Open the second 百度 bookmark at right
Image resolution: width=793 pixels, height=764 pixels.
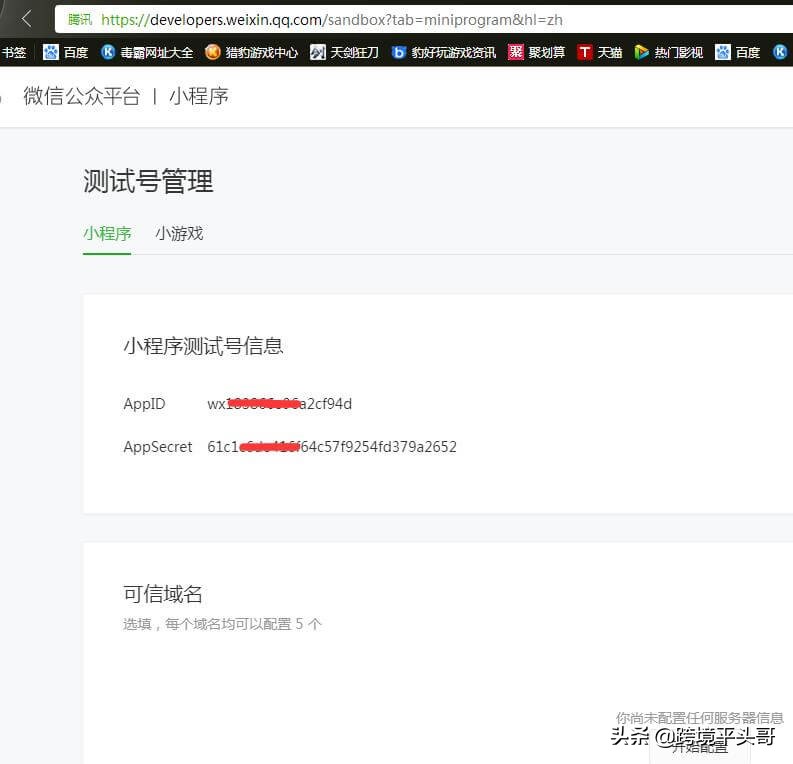pos(737,52)
